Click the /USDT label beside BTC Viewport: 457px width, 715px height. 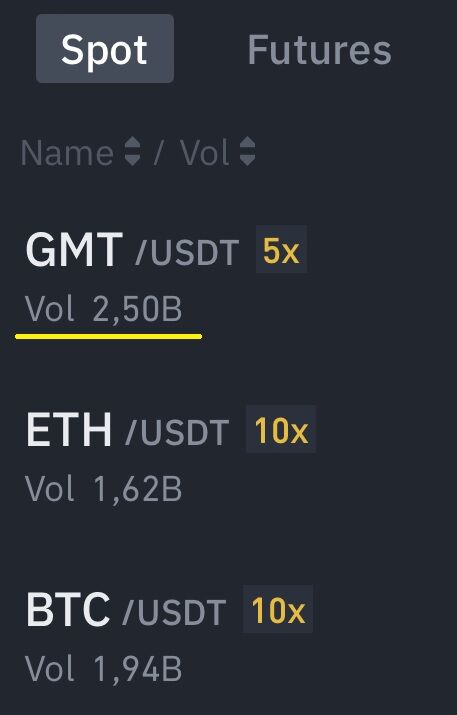tap(175, 612)
